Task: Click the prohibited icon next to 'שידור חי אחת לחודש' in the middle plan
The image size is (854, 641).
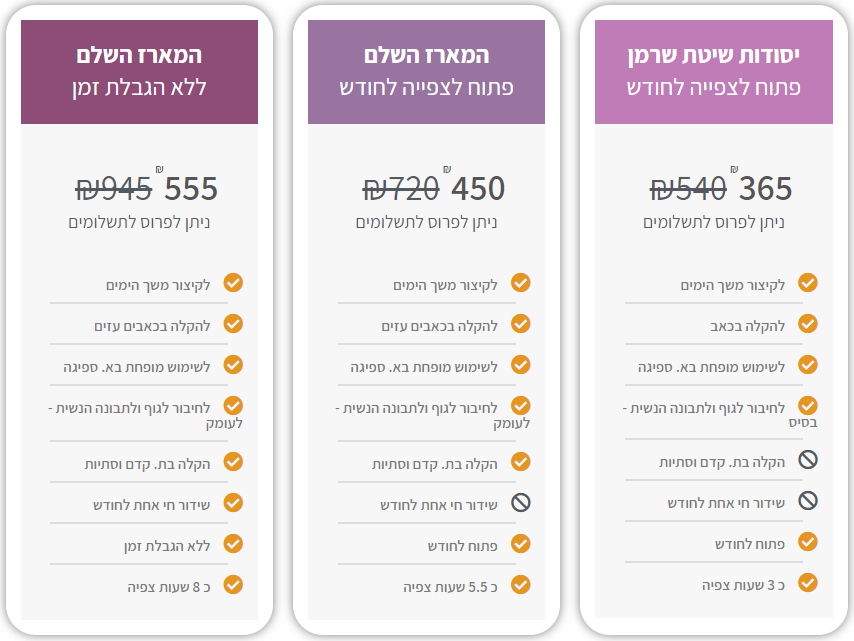Action: pyautogui.click(x=521, y=503)
